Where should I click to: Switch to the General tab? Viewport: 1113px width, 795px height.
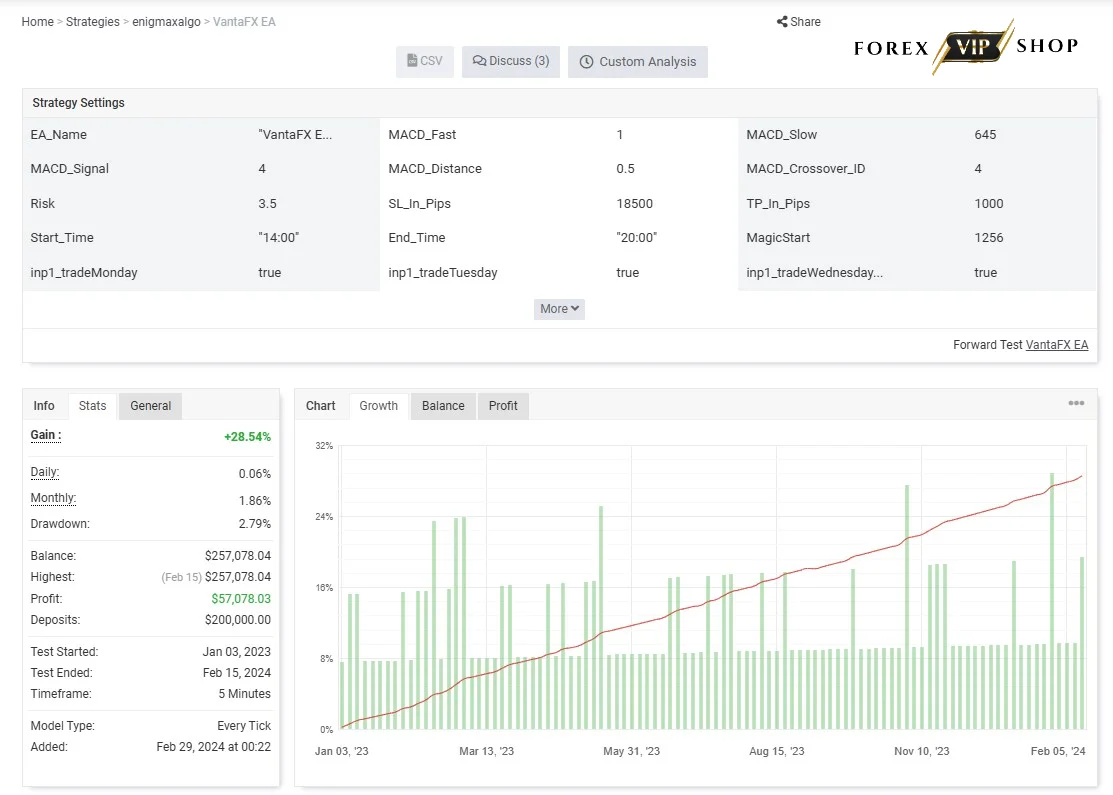pyautogui.click(x=150, y=406)
